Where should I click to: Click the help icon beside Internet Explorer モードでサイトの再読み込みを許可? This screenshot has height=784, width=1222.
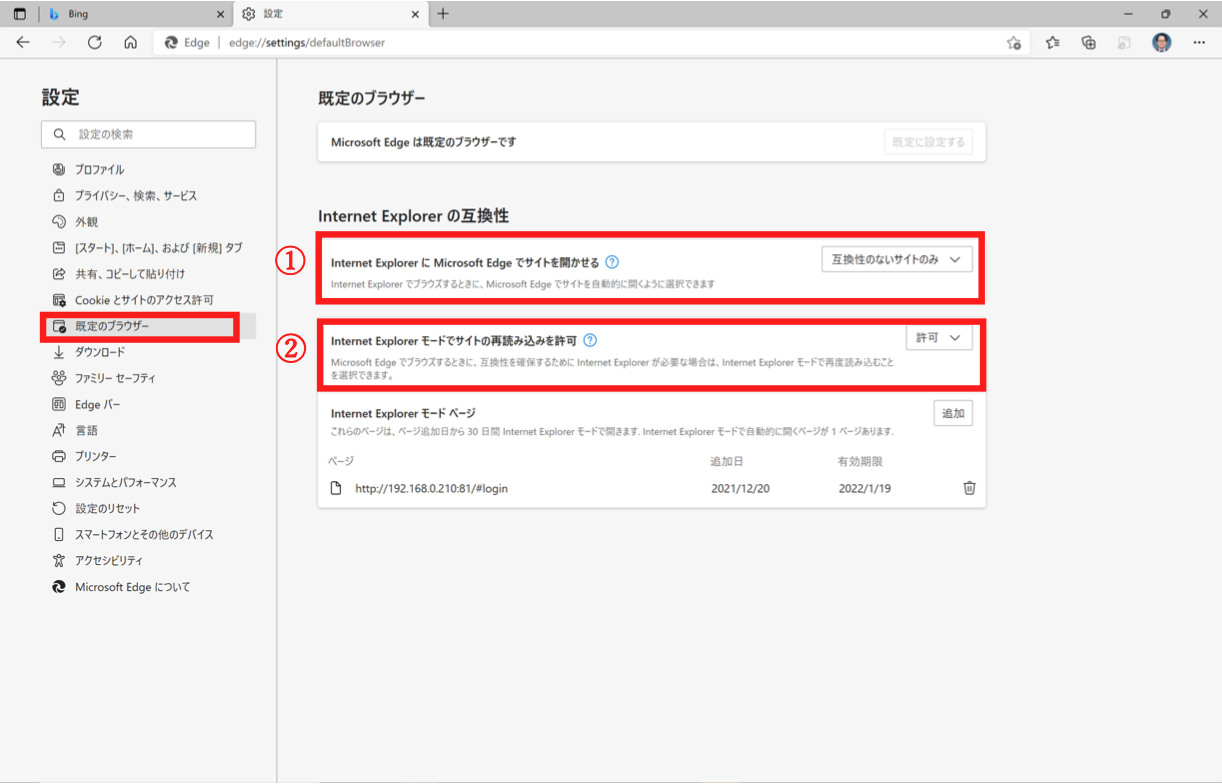point(590,340)
